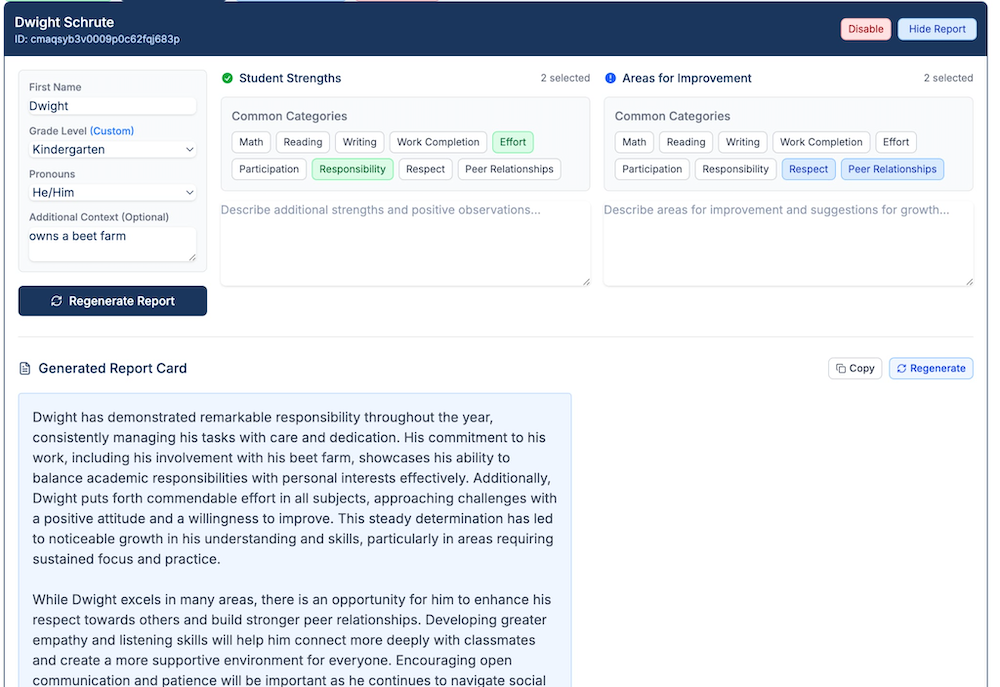Focus the additional strengths description textarea
Screen dimensions: 1000x687
(405, 242)
